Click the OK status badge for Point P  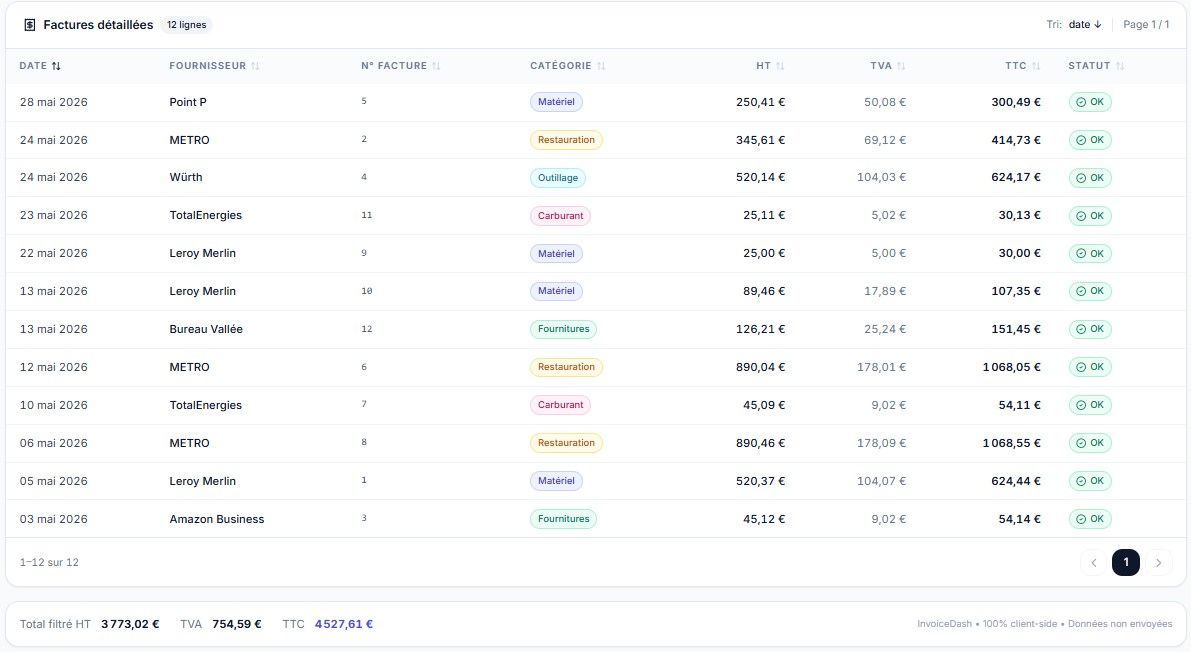click(x=1090, y=102)
